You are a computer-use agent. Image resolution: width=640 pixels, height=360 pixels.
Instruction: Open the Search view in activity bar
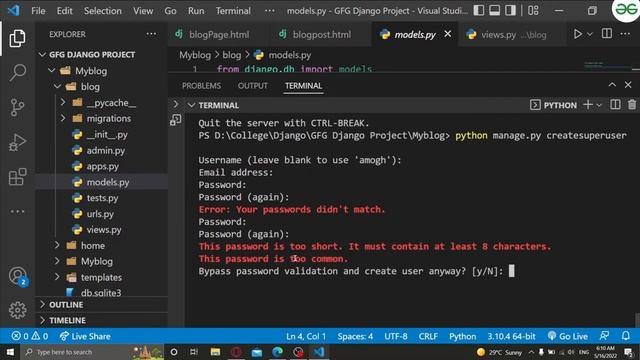tap(17, 73)
